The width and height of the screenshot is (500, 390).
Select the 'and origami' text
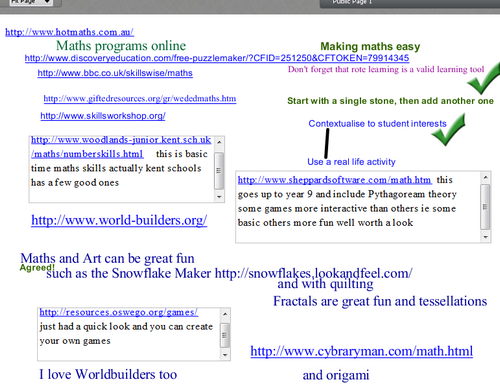click(336, 375)
